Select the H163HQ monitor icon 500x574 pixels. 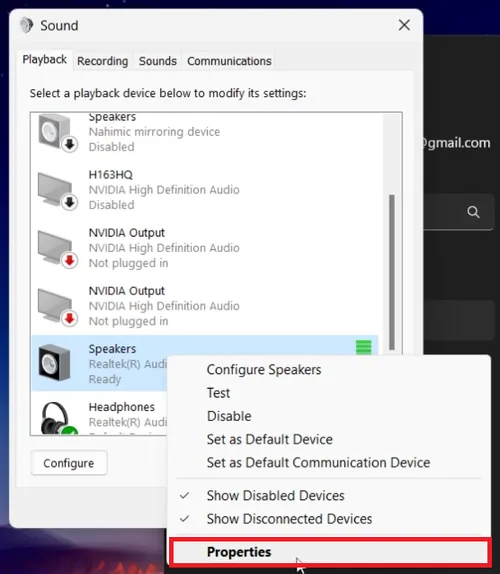tap(57, 191)
